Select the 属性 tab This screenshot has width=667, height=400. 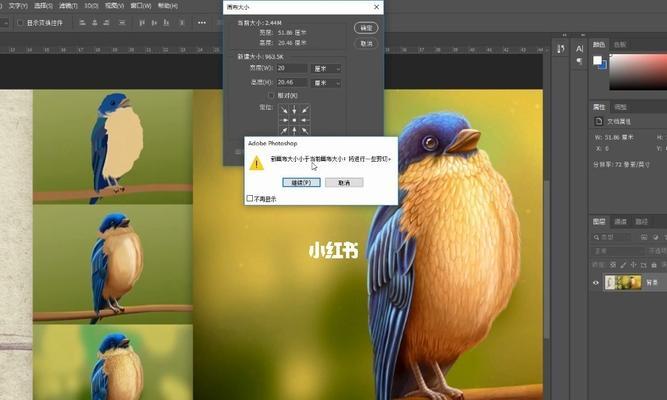599,107
